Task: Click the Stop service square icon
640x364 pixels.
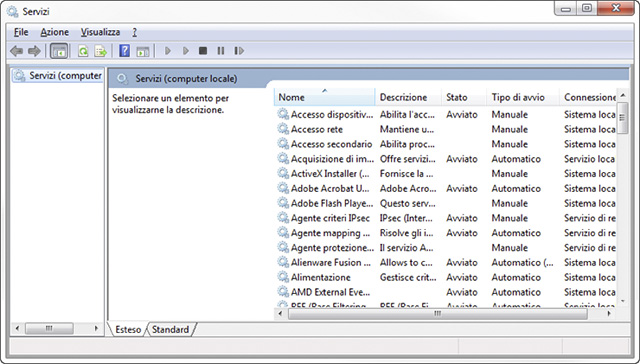Action: 203,51
